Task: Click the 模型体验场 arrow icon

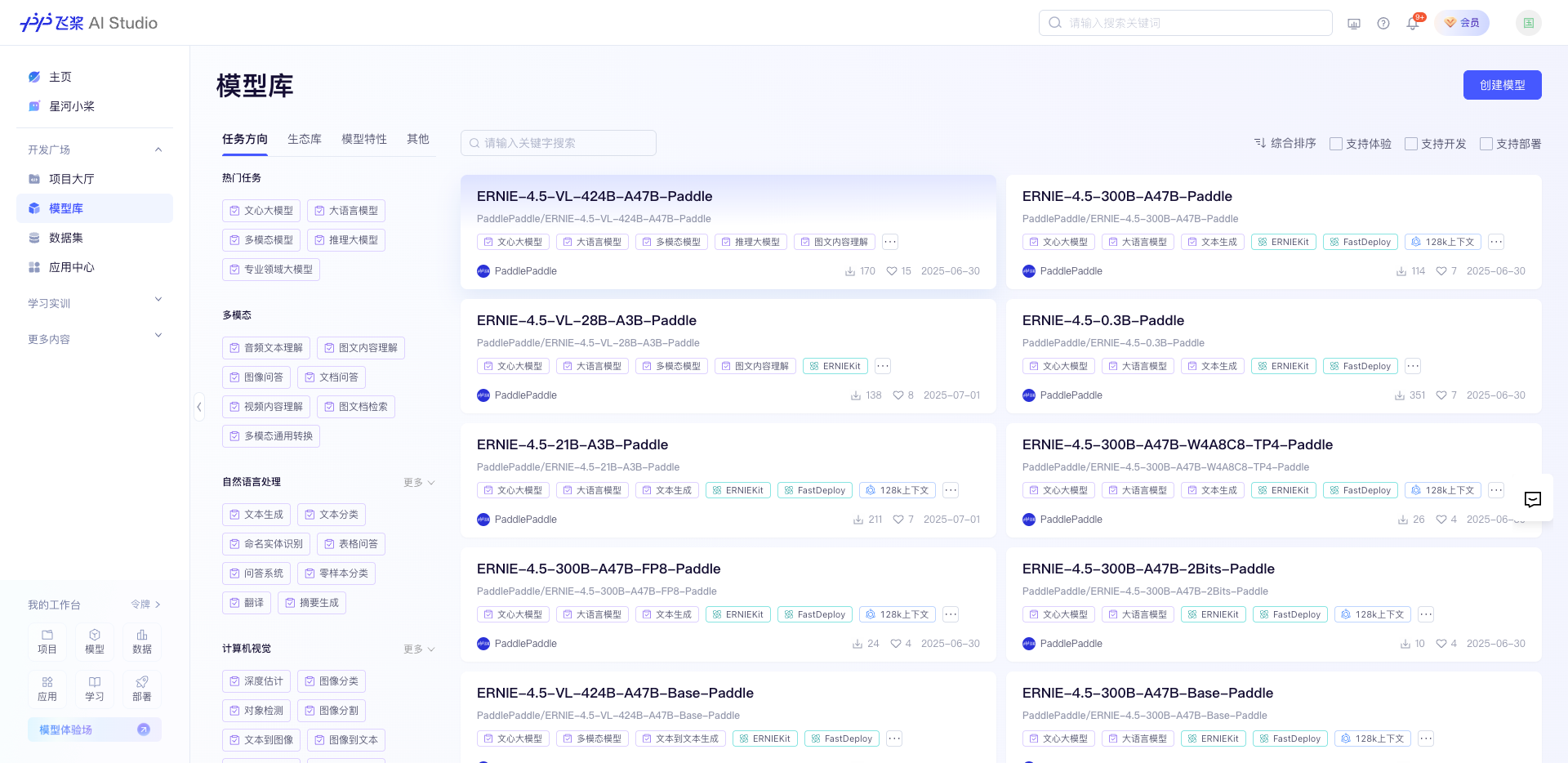Action: coord(144,730)
